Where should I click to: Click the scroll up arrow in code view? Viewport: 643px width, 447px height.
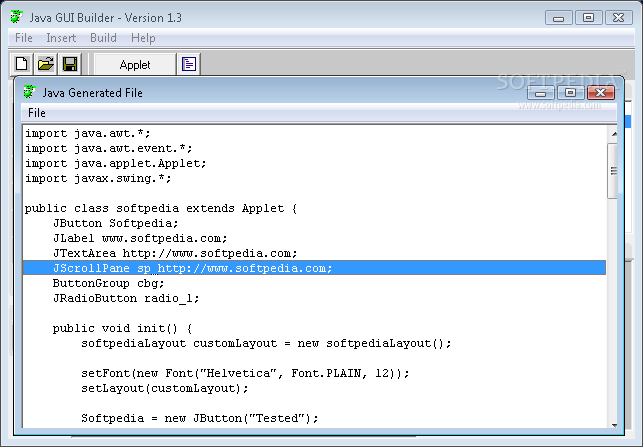tap(614, 134)
